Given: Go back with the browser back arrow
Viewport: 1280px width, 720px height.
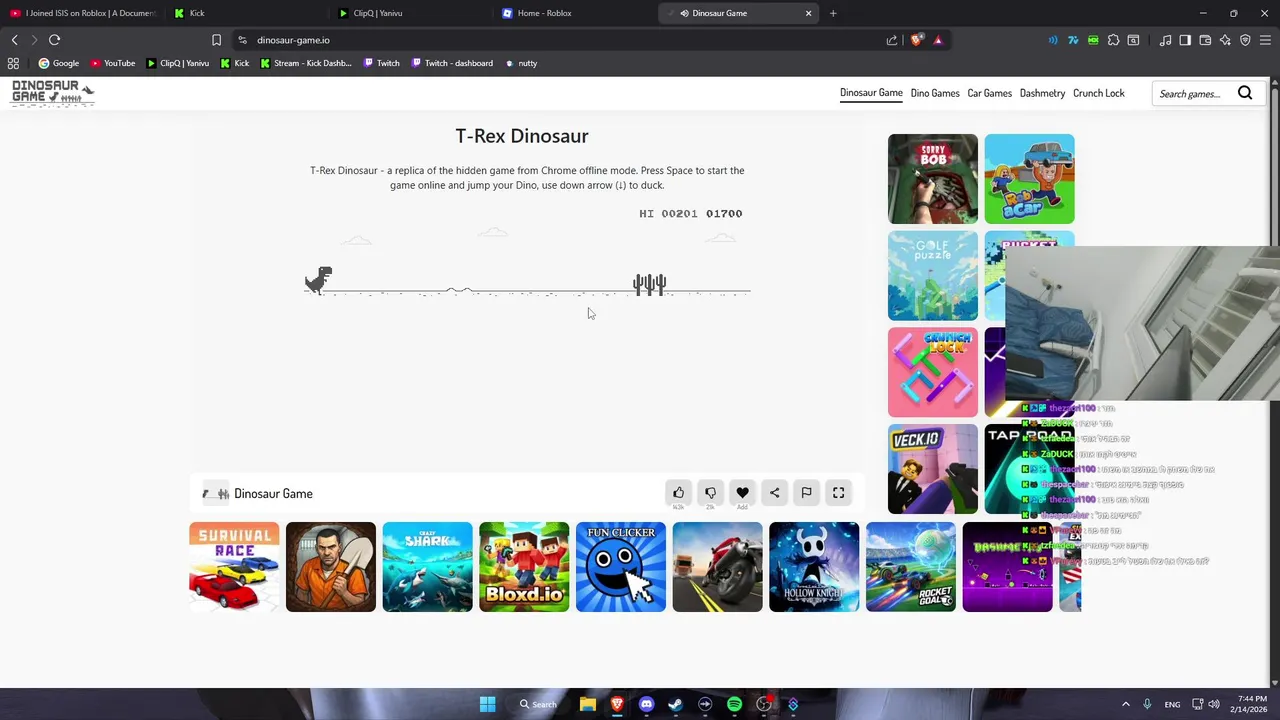Looking at the screenshot, I should pos(14,40).
